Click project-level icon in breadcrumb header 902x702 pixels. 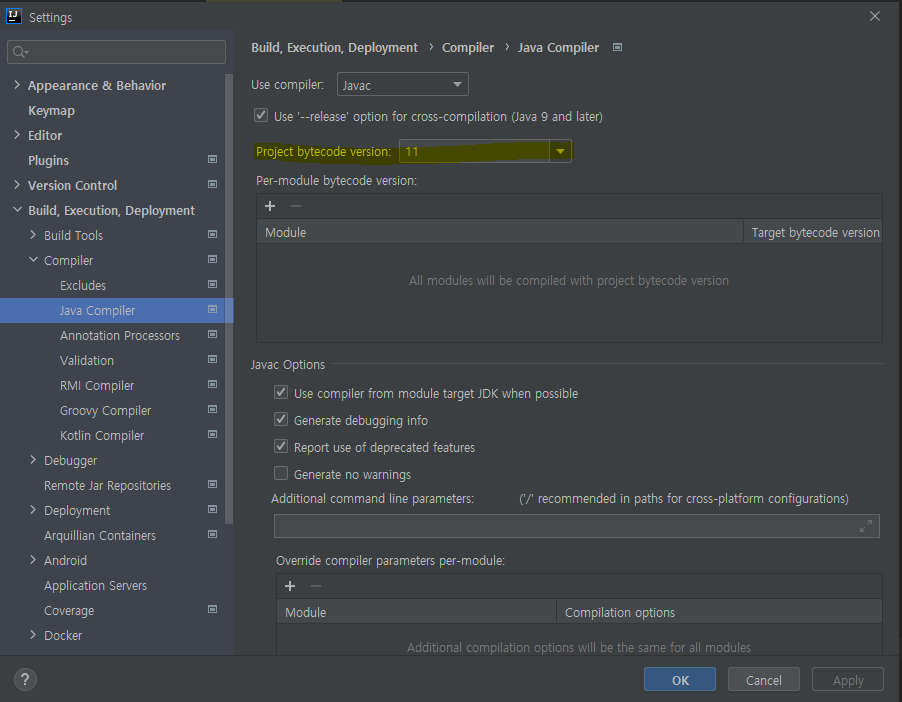click(617, 47)
